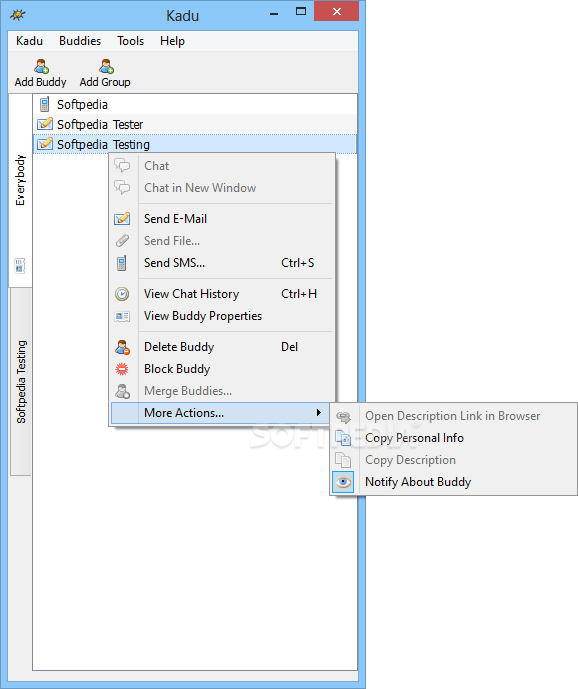Select View Chat History menu entry
578x689 pixels.
click(x=222, y=294)
